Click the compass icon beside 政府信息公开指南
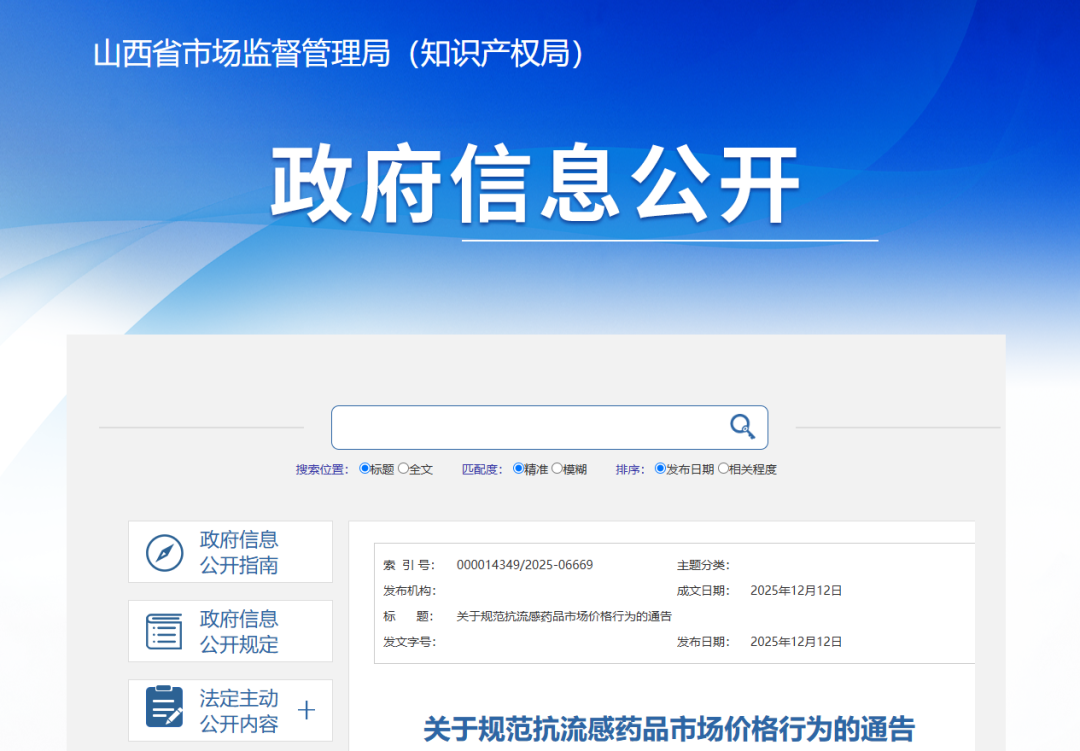This screenshot has height=751, width=1080. click(x=165, y=552)
